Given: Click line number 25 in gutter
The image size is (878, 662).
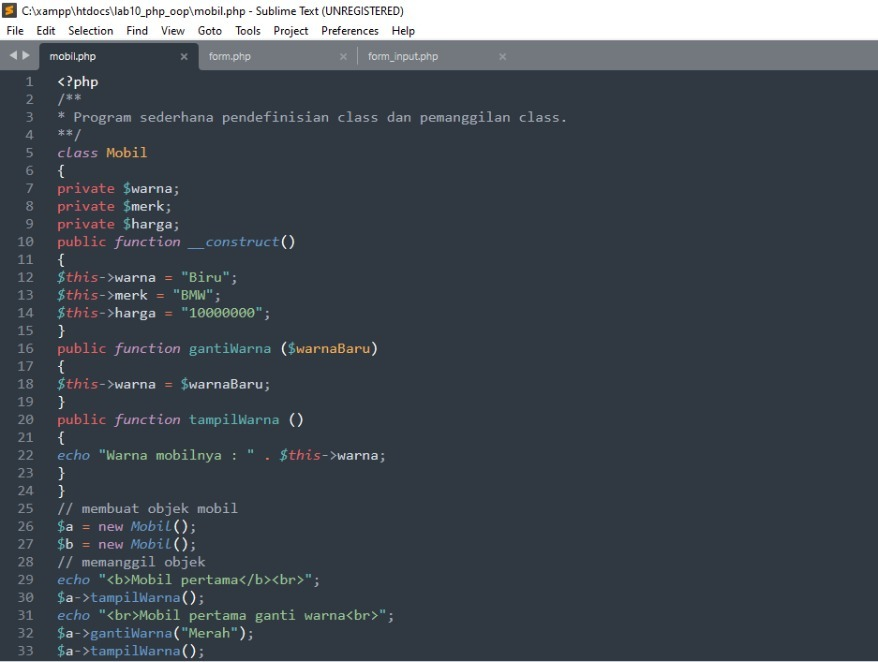Looking at the screenshot, I should tap(25, 509).
